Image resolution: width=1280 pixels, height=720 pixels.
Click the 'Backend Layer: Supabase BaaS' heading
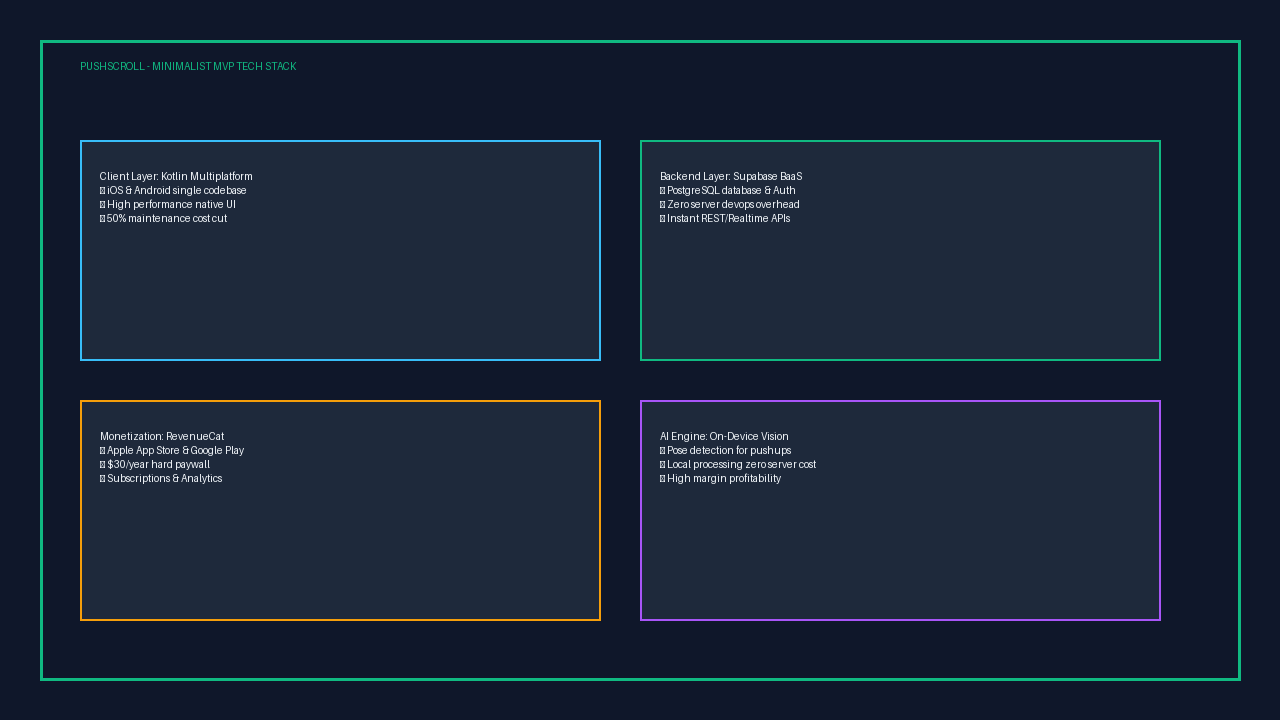pos(731,177)
